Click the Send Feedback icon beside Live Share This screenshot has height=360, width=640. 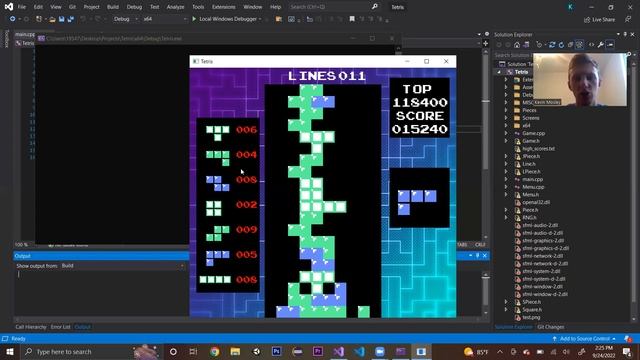[x=628, y=20]
